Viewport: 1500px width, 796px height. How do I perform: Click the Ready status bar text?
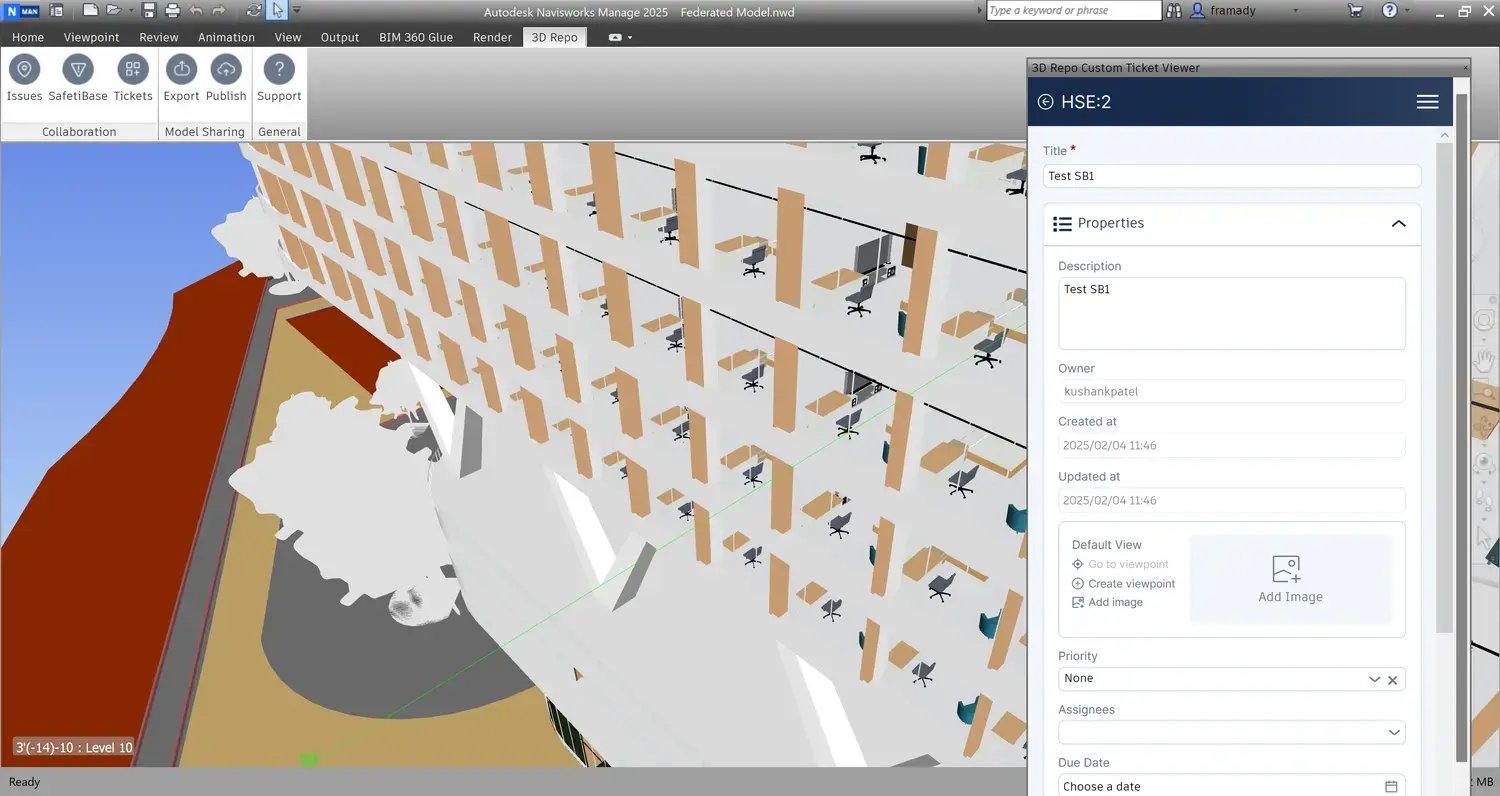point(24,782)
